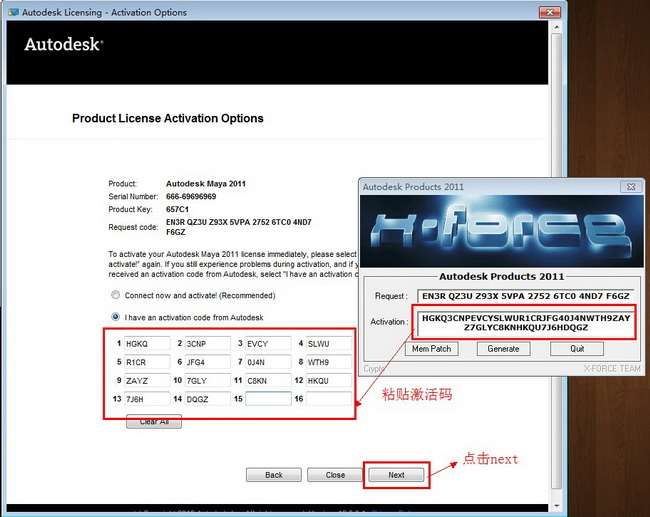This screenshot has width=650, height=517.
Task: Click 'Product License Activation Options' heading
Action: tap(167, 118)
